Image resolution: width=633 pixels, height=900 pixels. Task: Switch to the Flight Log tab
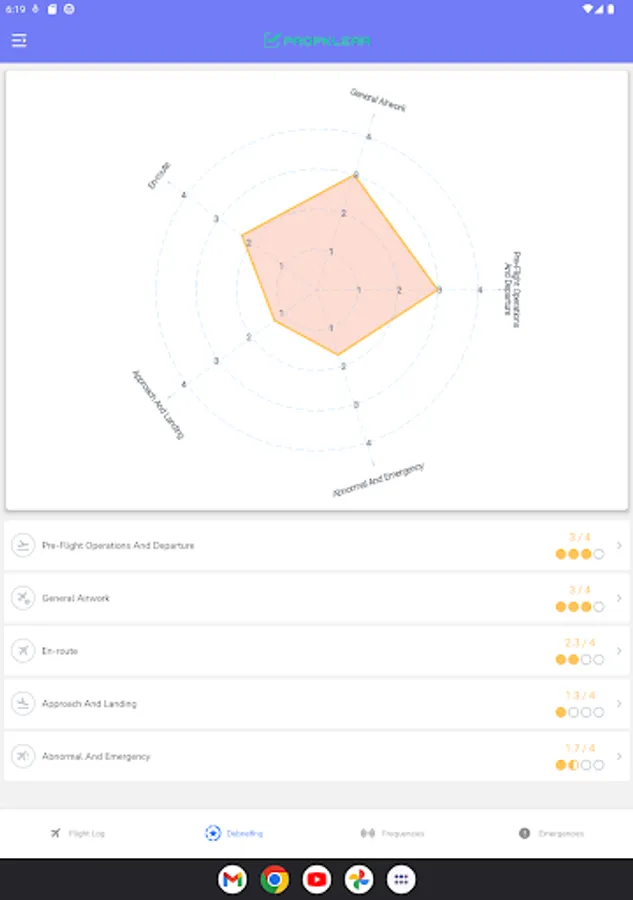[78, 833]
